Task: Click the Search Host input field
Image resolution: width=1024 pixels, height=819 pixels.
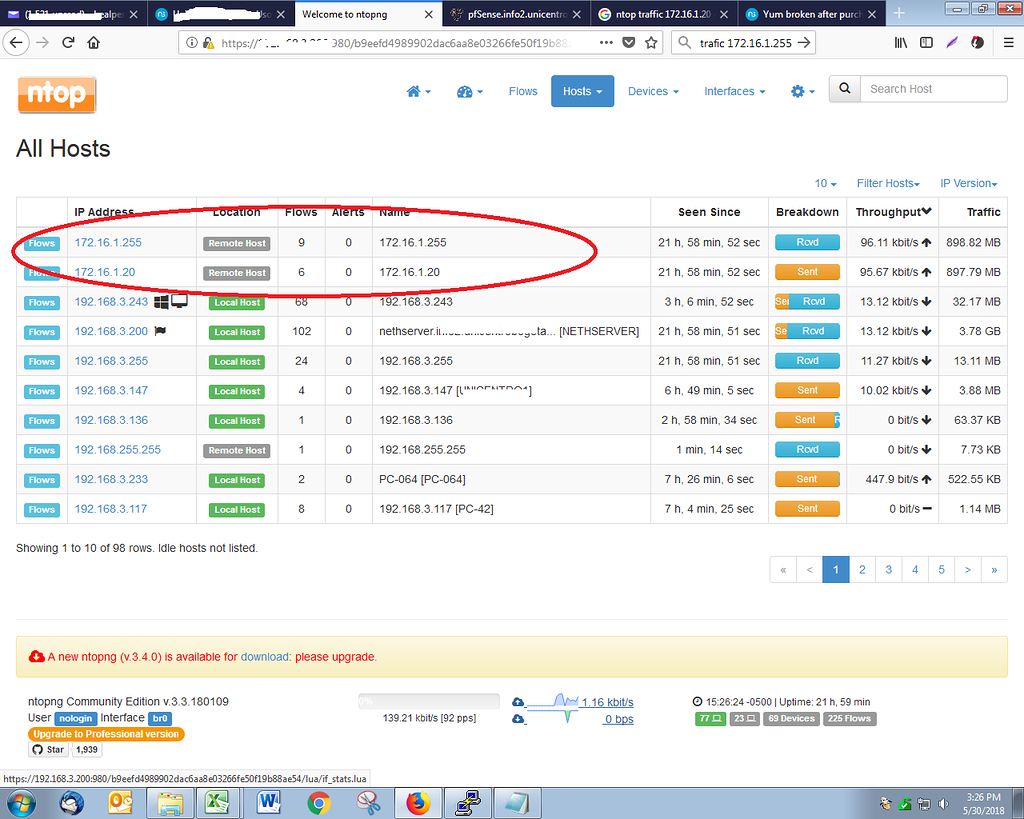Action: [932, 89]
